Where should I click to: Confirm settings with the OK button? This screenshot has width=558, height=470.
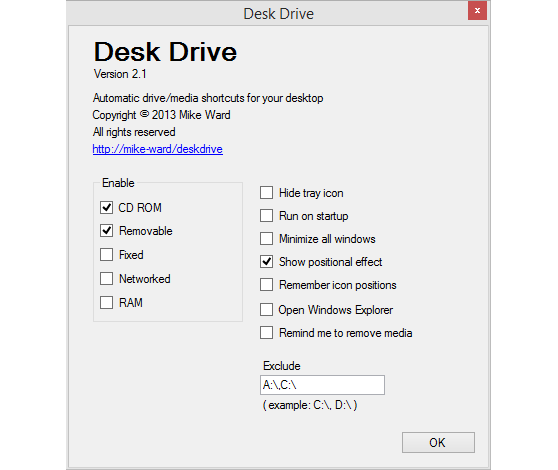pyautogui.click(x=438, y=443)
